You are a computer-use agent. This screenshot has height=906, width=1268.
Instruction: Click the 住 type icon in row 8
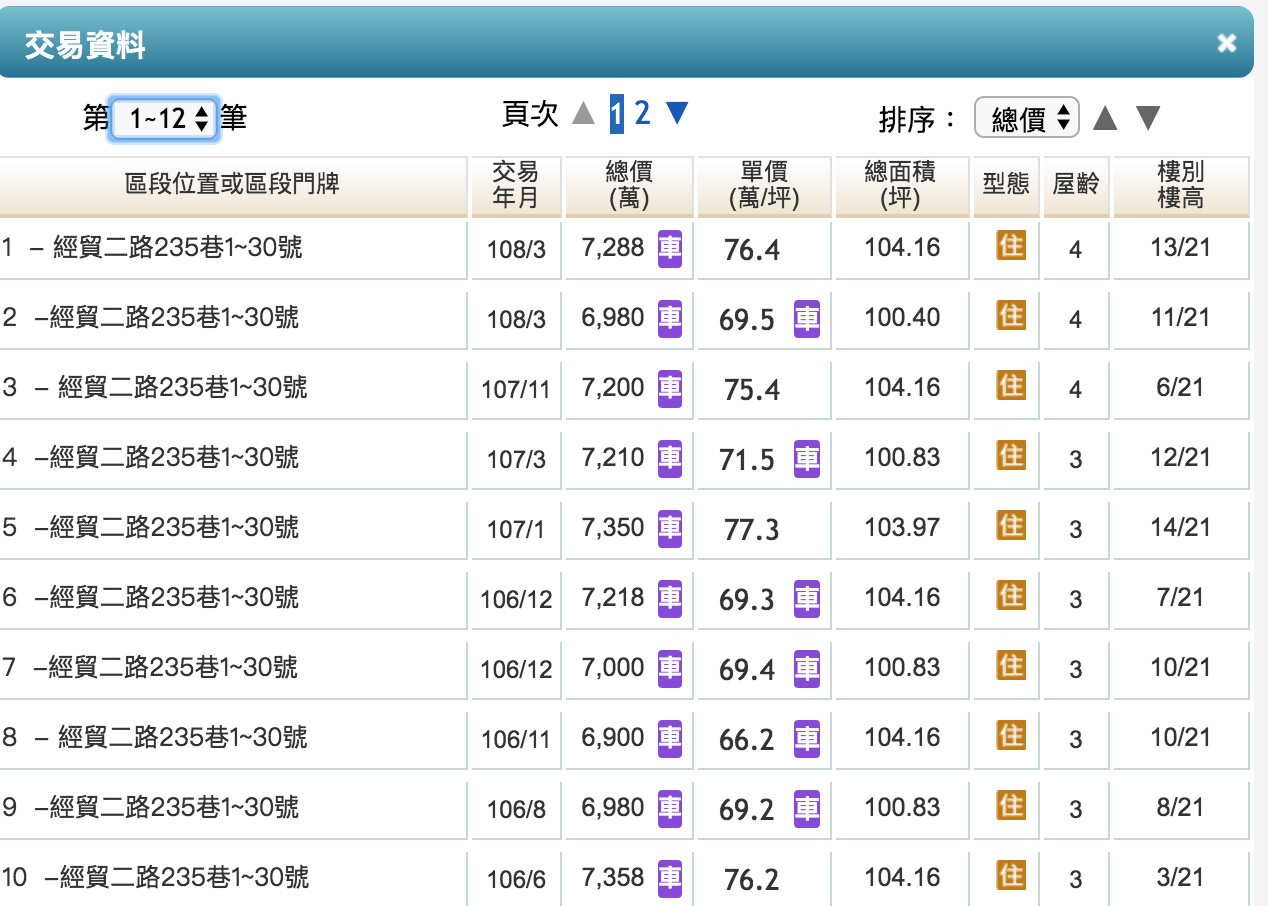(1011, 735)
